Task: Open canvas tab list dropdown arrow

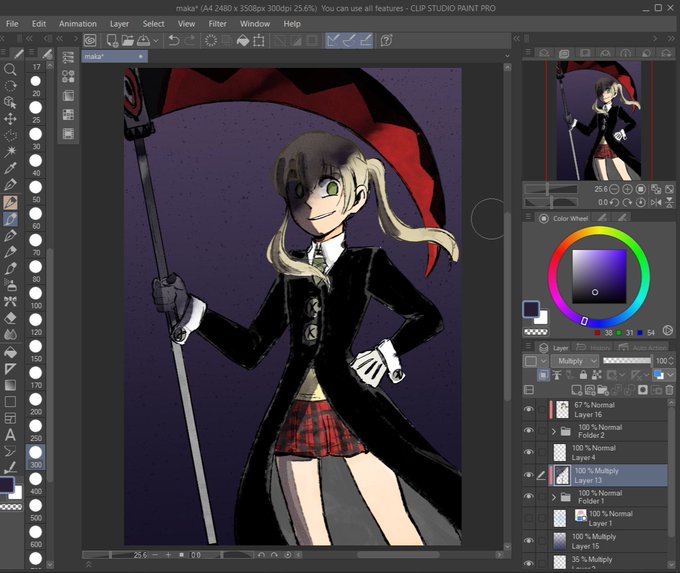Action: (507, 56)
